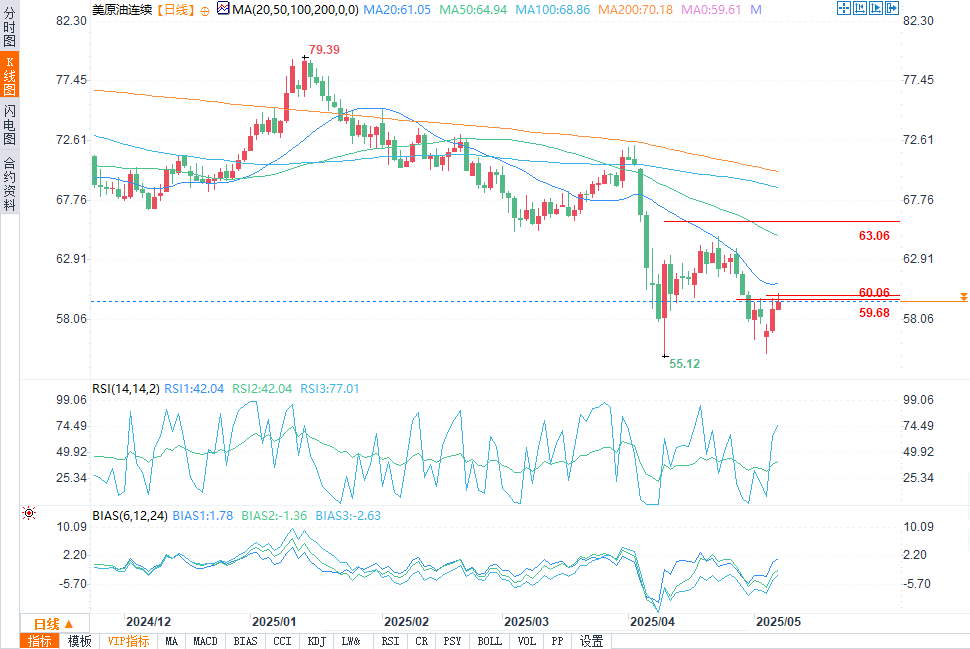Image resolution: width=970 pixels, height=649 pixels.
Task: Apply the CR indicator
Action: tap(422, 641)
